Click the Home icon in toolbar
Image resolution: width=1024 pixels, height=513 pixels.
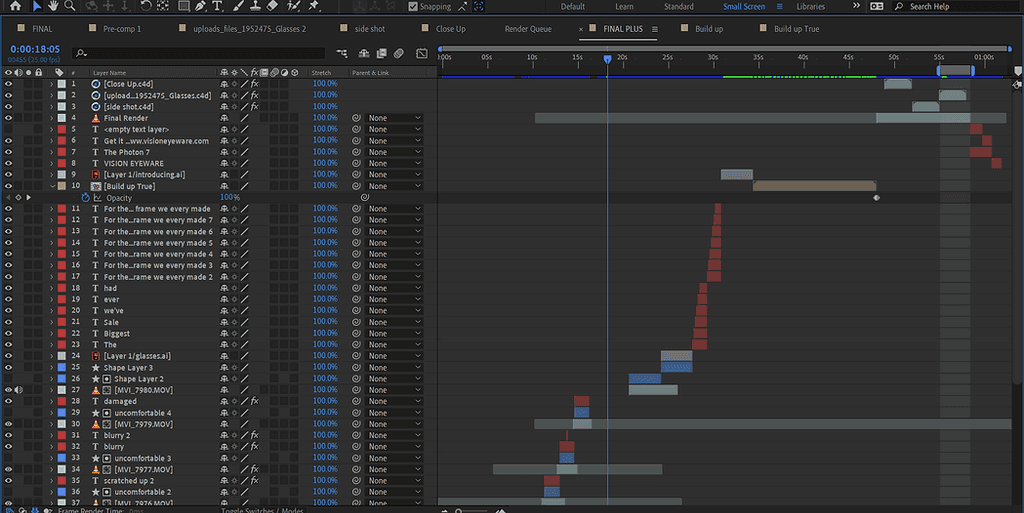click(x=15, y=6)
